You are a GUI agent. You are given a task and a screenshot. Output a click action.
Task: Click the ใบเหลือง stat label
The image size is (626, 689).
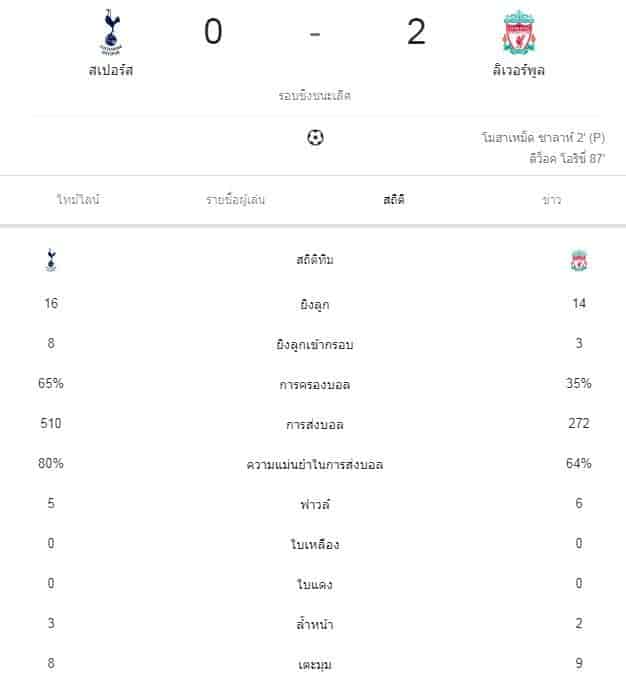coord(315,544)
